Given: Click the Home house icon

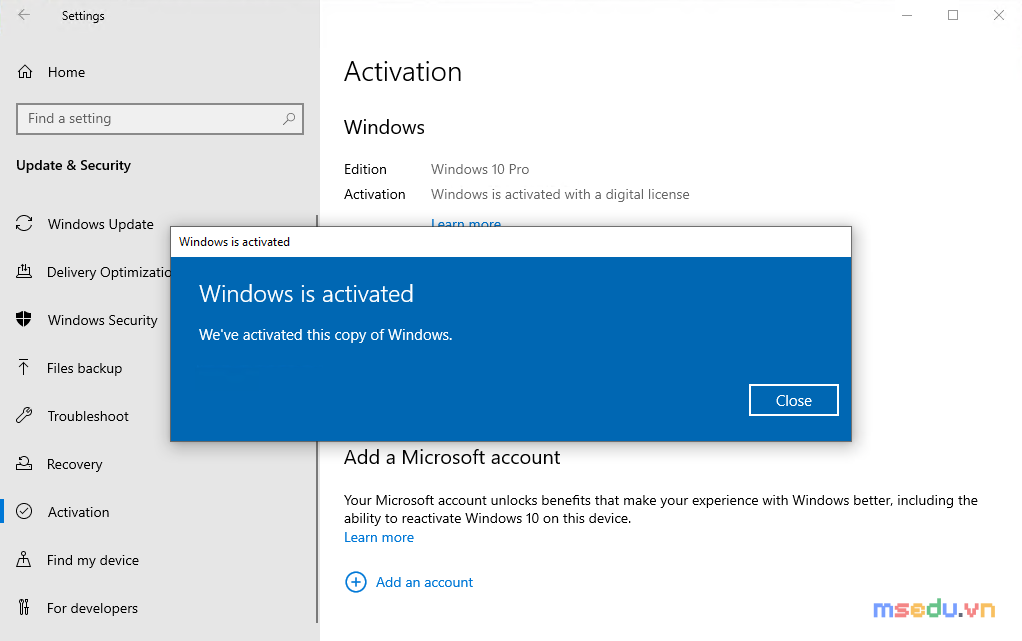Looking at the screenshot, I should pyautogui.click(x=25, y=72).
